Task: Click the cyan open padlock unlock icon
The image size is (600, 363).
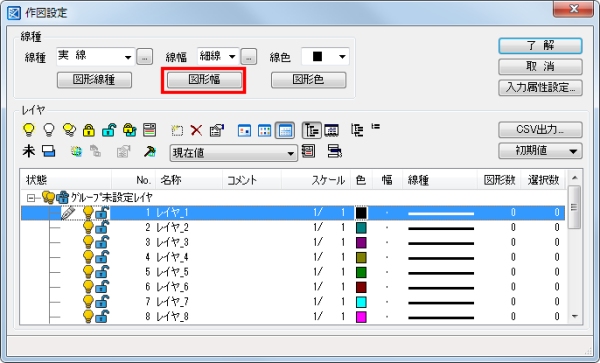Action: pyautogui.click(x=109, y=130)
